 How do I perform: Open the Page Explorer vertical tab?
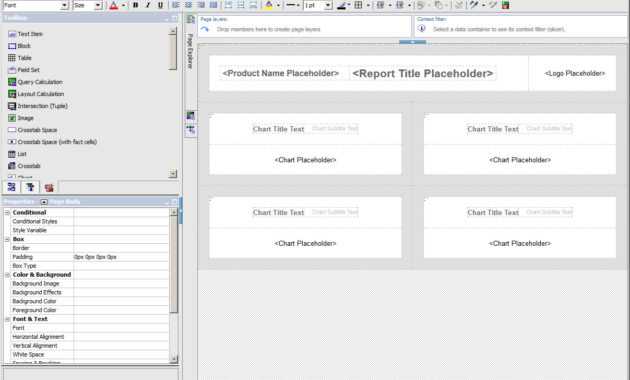190,51
